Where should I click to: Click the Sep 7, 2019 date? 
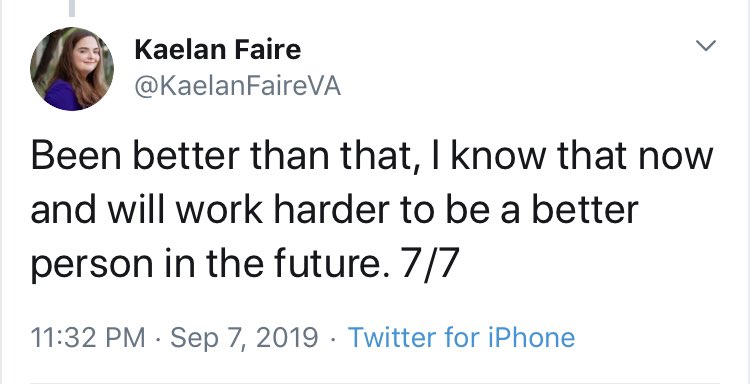[x=244, y=338]
